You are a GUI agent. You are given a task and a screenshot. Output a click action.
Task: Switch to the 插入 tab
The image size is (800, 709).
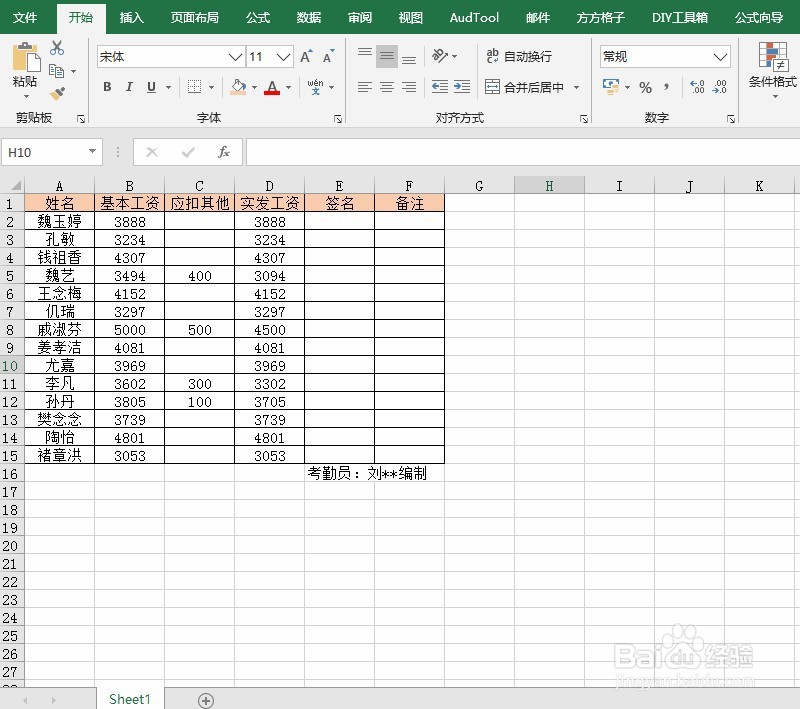[132, 17]
